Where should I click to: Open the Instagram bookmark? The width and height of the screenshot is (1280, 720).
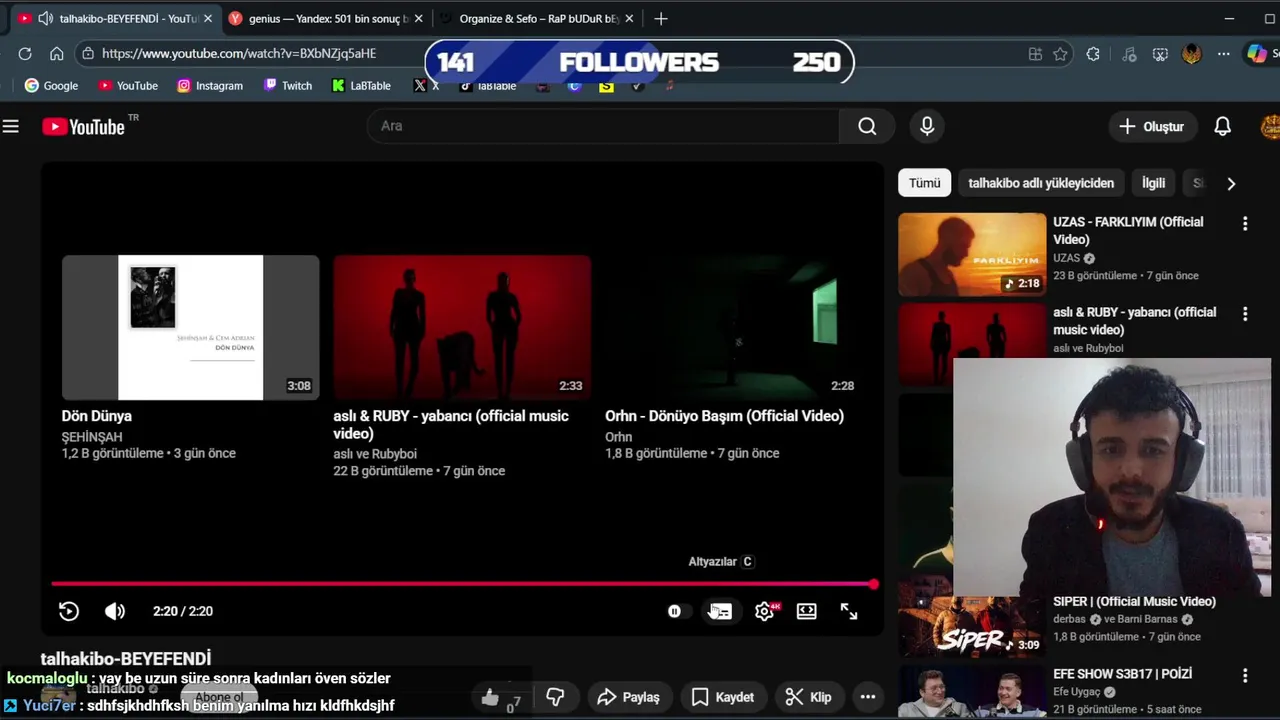tap(210, 86)
